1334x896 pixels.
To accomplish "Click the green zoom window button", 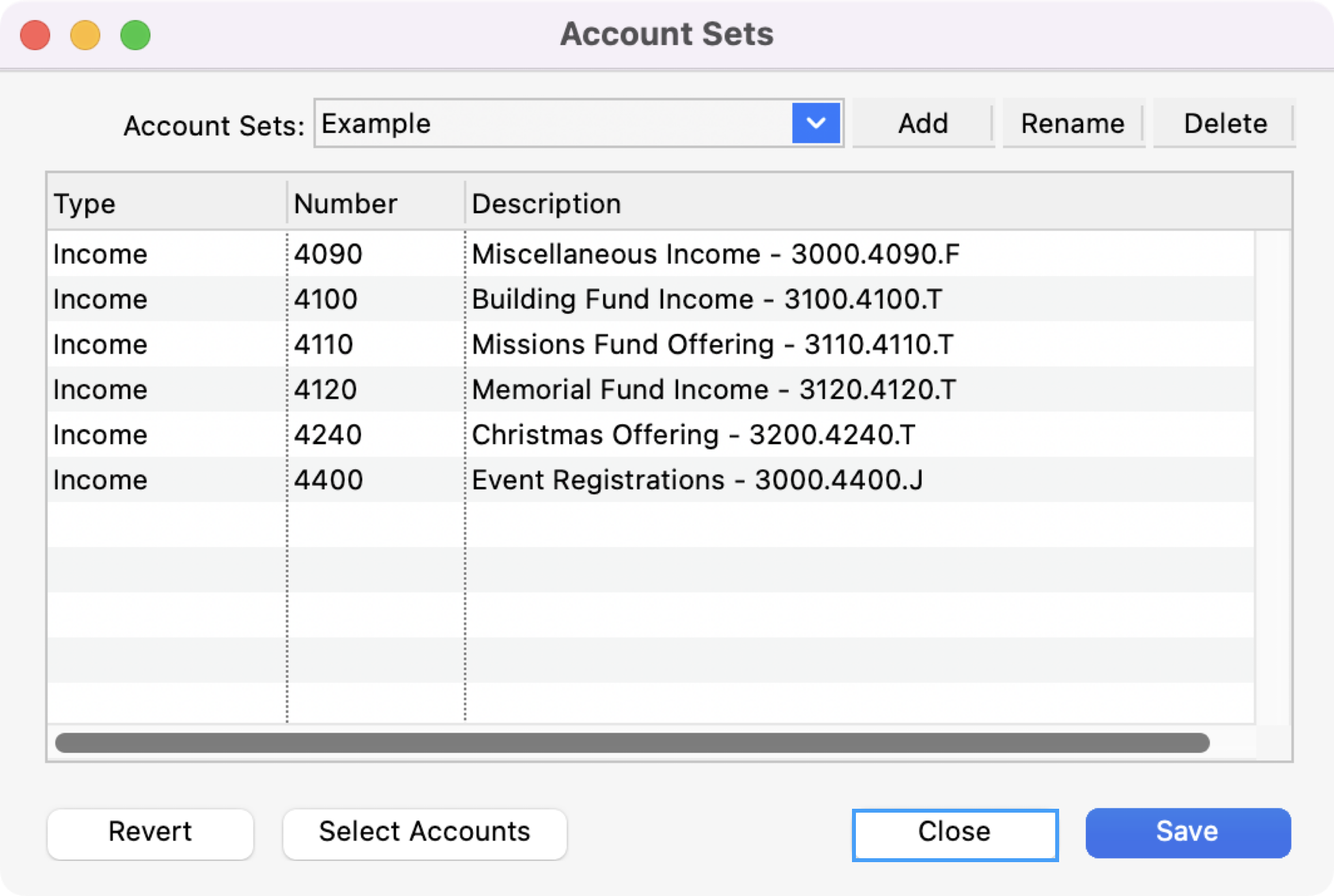I will 135,35.
